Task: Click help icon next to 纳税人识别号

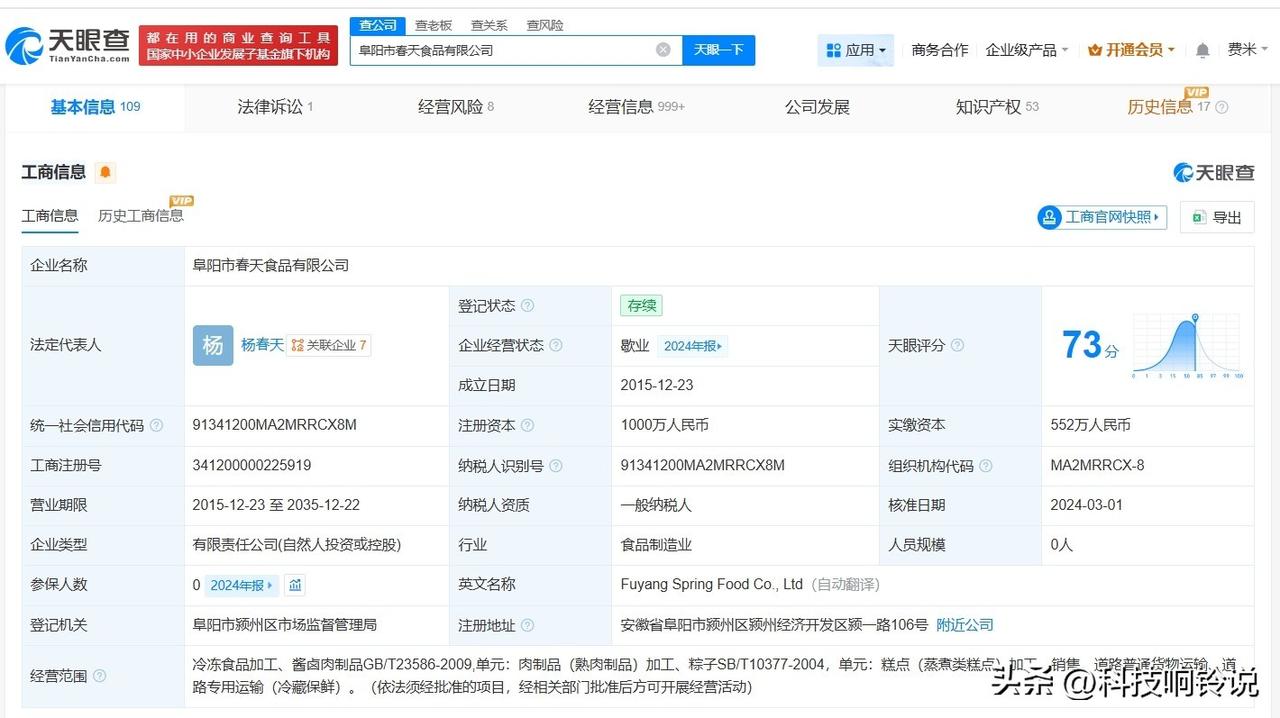Action: click(556, 466)
